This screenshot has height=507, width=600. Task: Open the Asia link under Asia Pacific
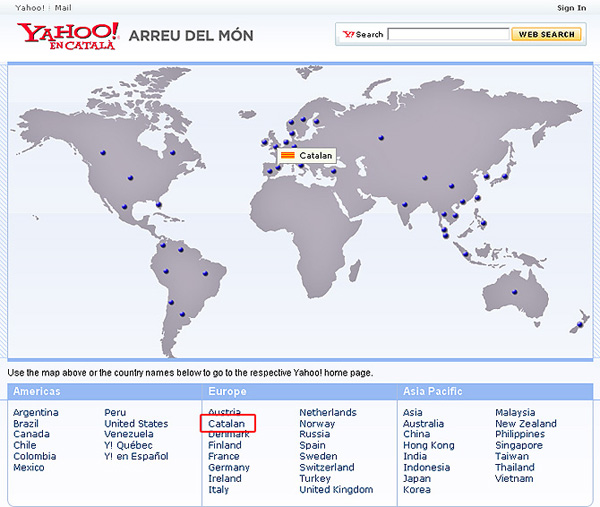point(412,412)
